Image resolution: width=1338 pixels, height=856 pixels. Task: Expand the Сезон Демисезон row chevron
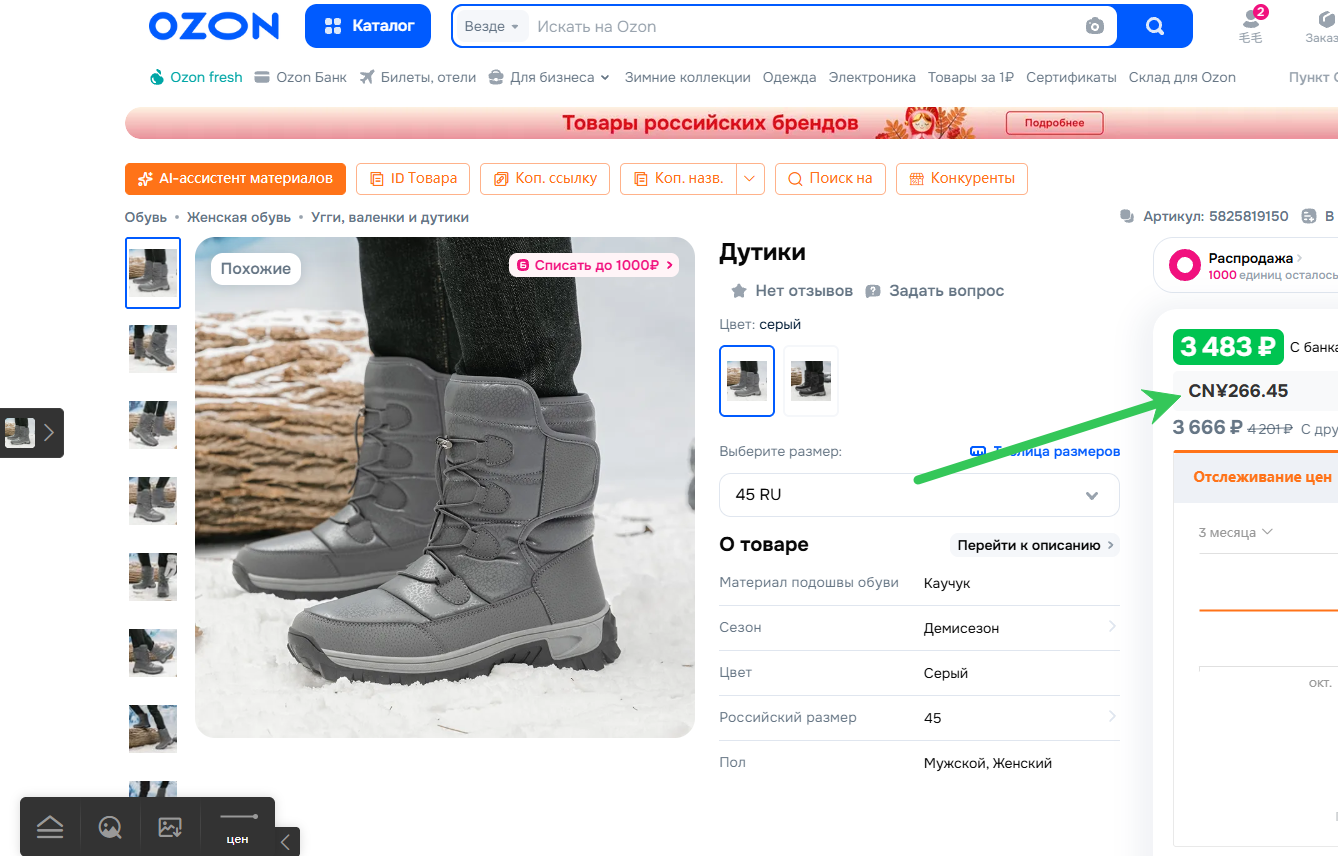1112,627
